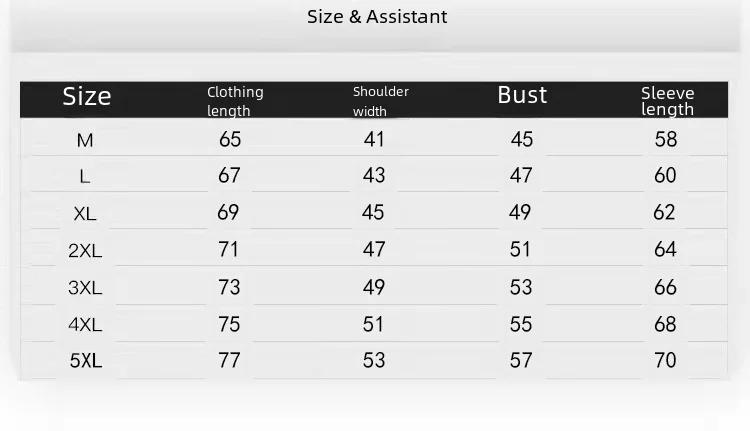Select the "Shoulder width" column header

point(380,101)
